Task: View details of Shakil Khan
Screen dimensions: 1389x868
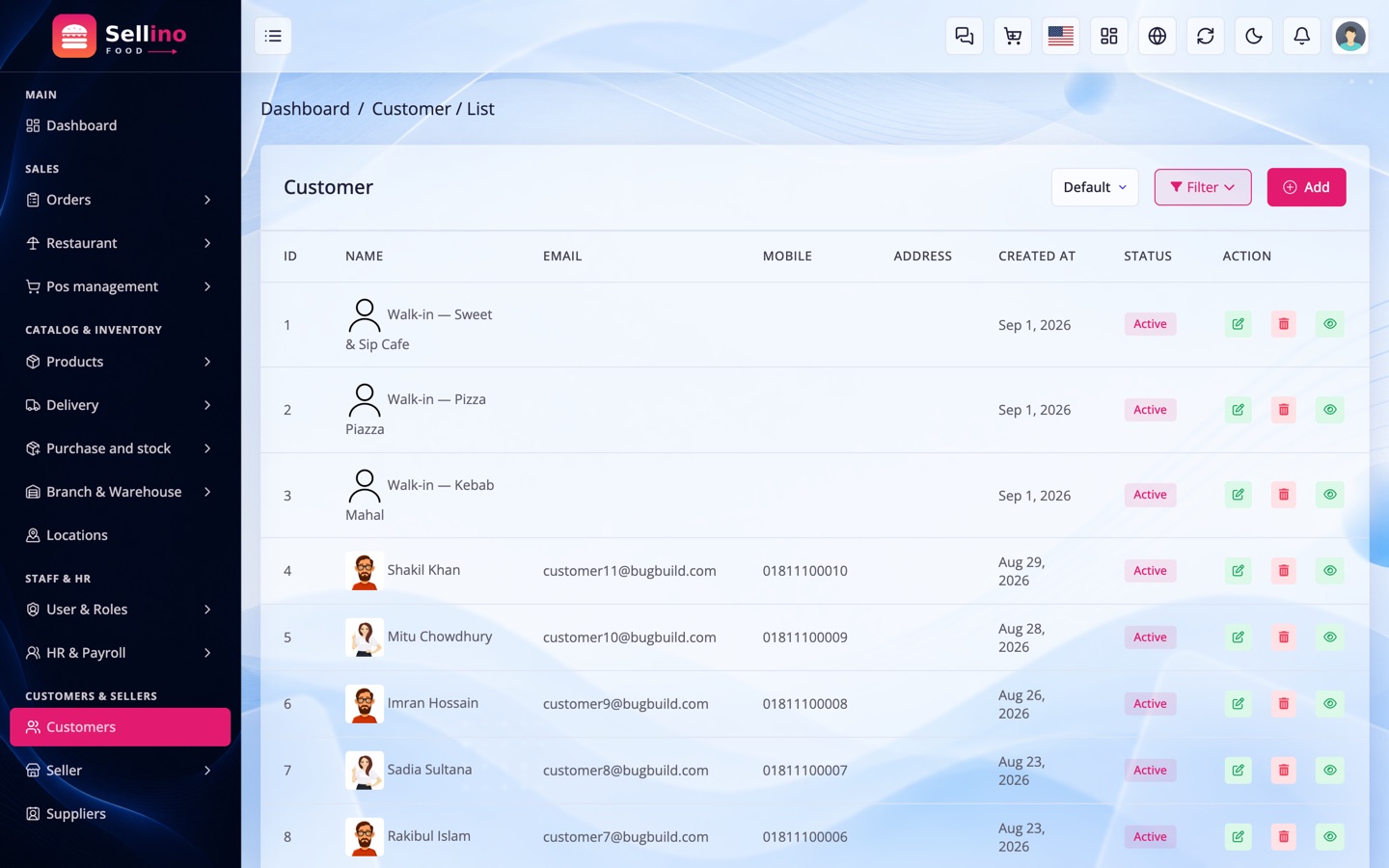Action: pos(1330,571)
